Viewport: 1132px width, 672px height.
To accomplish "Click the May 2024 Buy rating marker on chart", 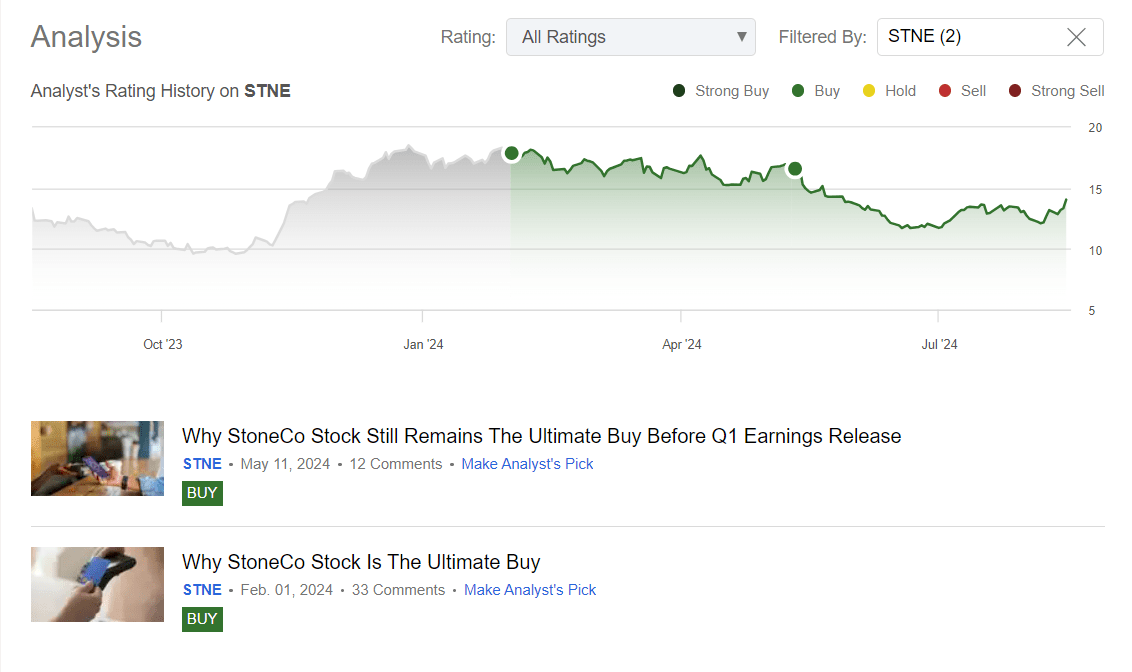I will [795, 168].
